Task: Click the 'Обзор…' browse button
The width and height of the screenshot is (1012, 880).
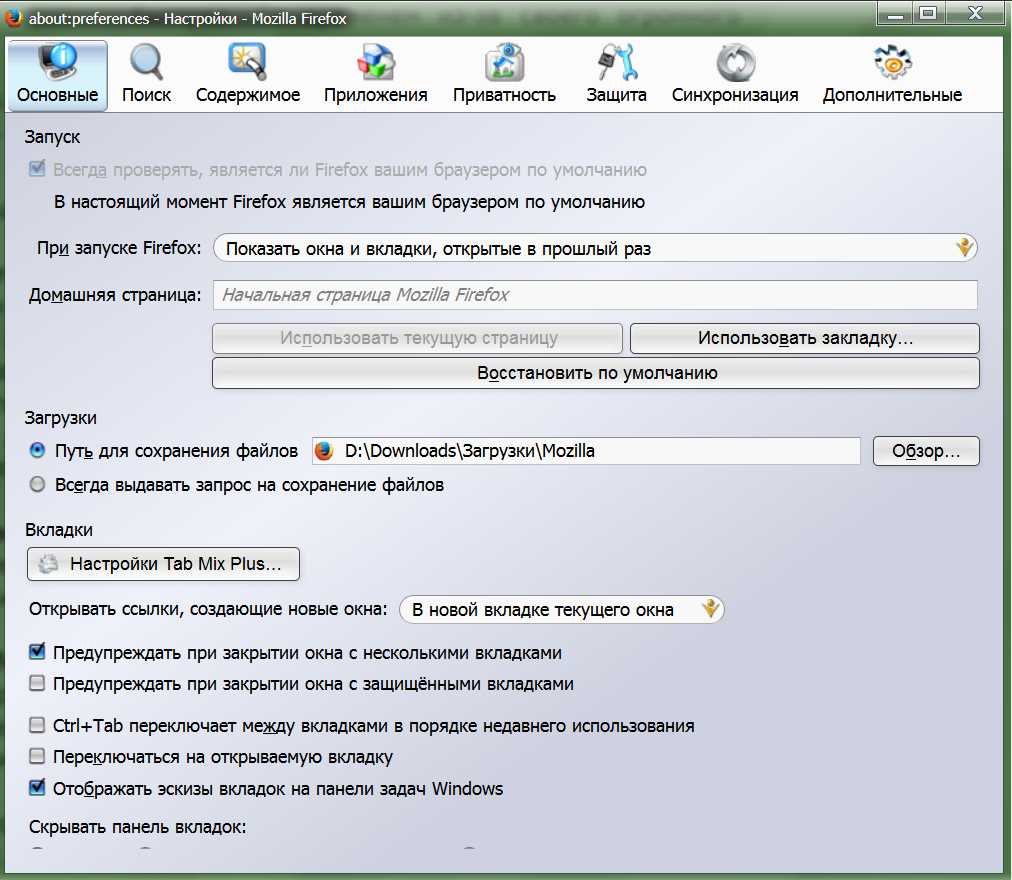Action: (x=925, y=451)
